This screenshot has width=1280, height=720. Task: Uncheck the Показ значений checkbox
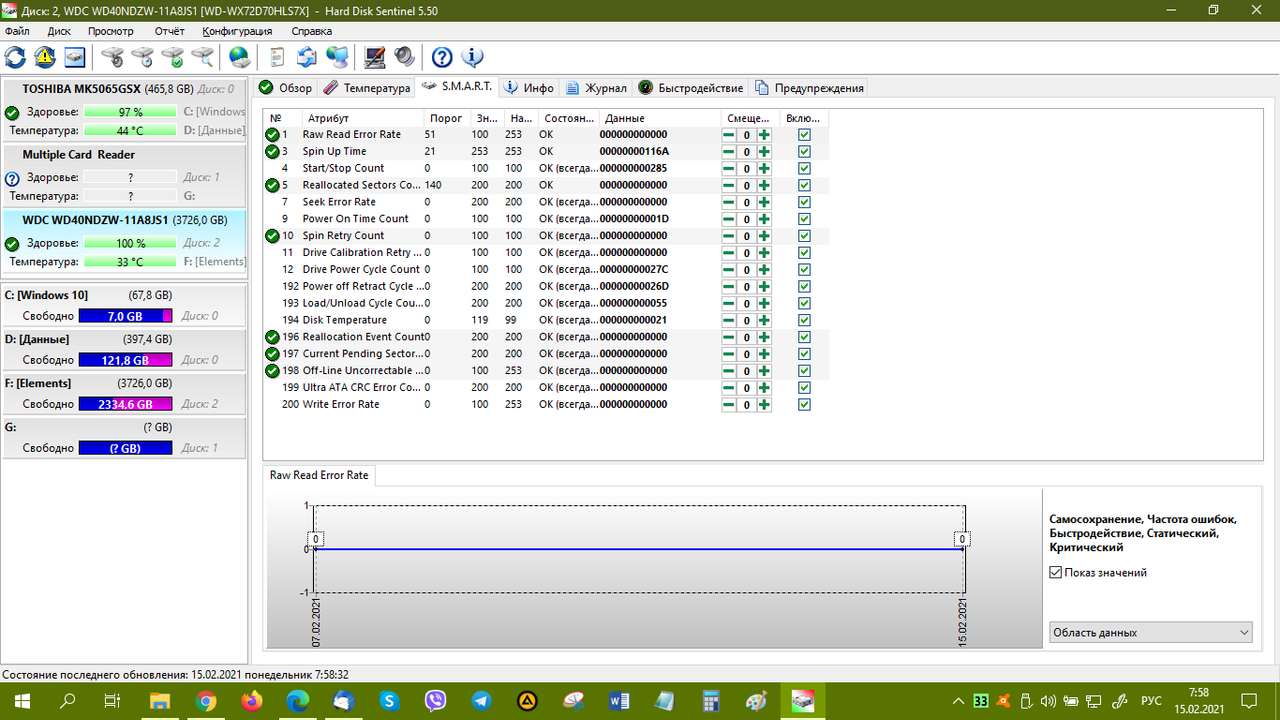click(1055, 573)
